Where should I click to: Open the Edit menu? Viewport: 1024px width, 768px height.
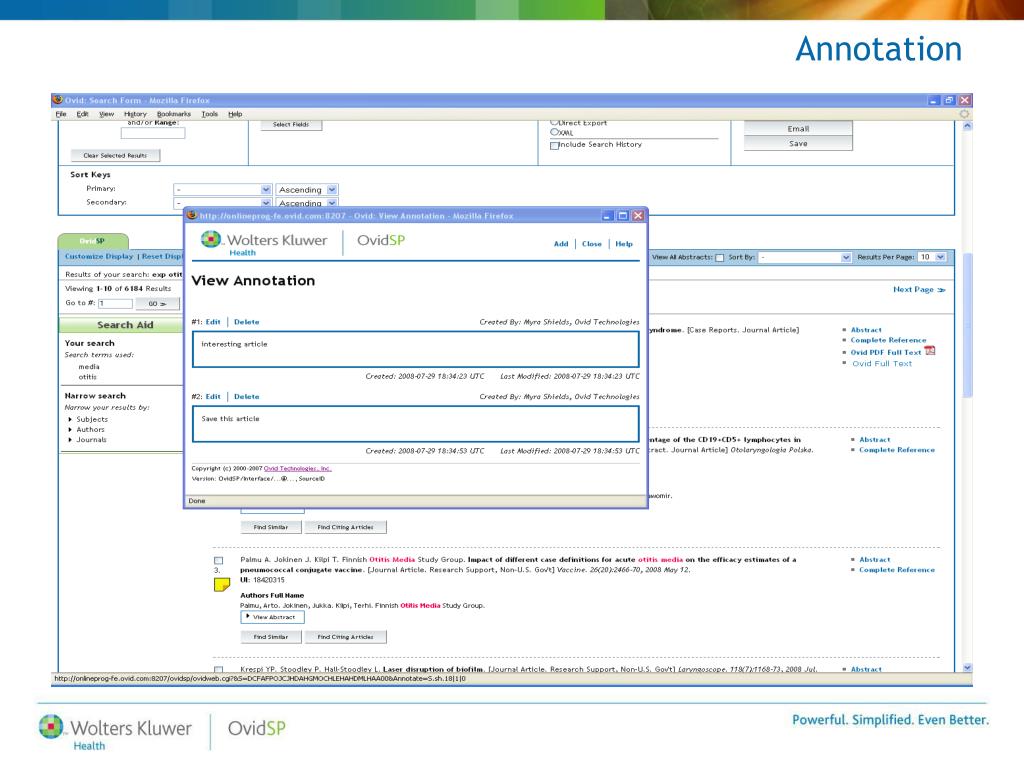(82, 114)
